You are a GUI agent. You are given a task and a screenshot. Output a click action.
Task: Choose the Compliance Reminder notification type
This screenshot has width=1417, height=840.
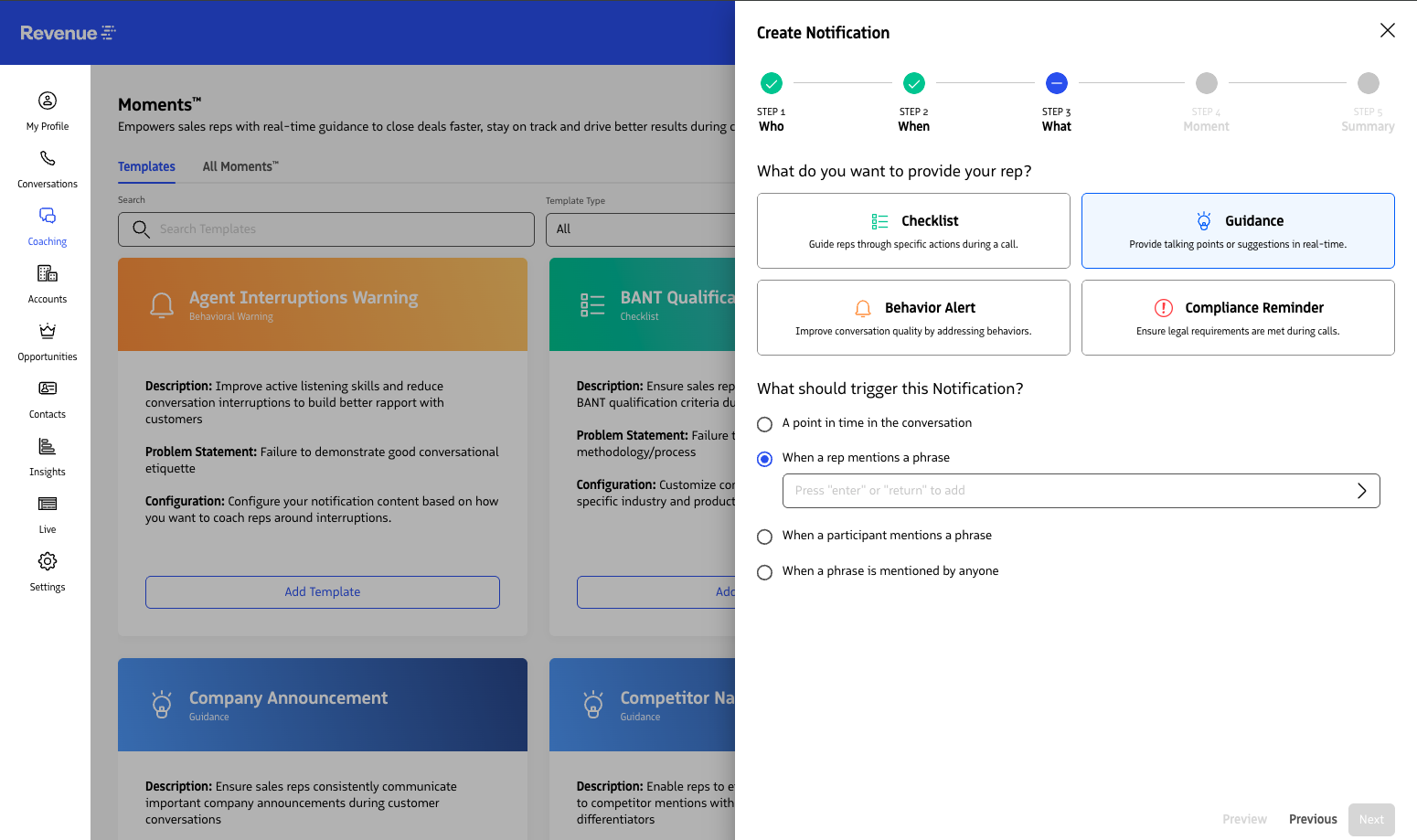pyautogui.click(x=1238, y=317)
